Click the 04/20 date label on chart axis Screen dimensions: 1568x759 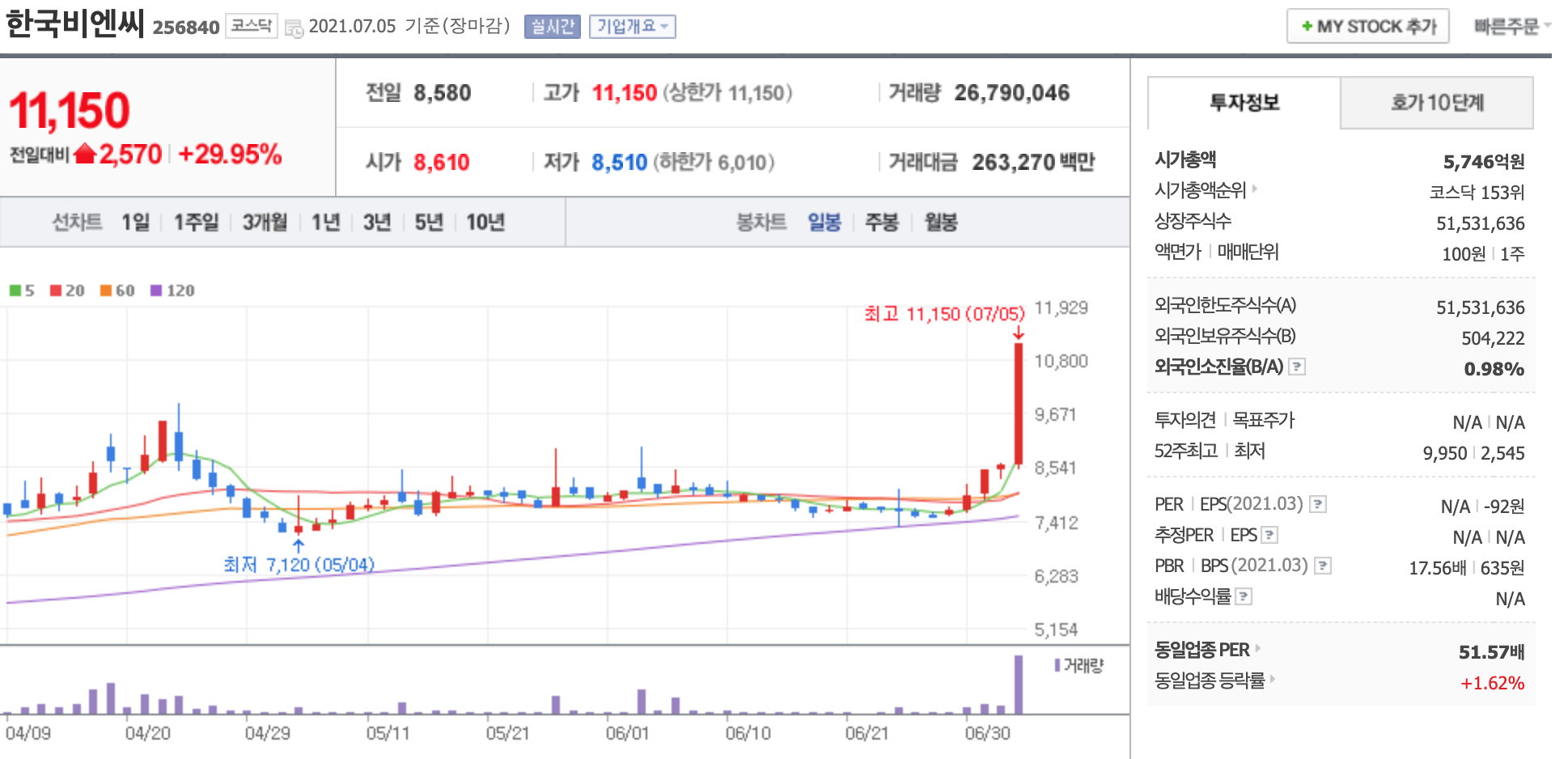[147, 733]
